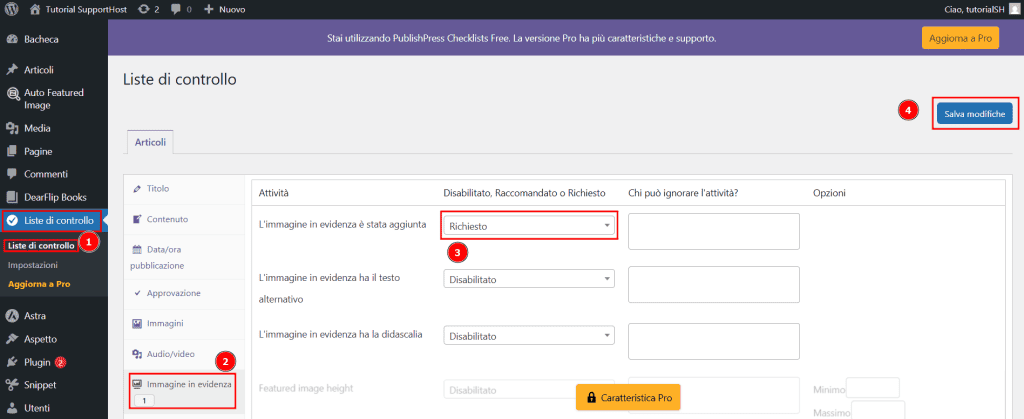This screenshot has width=1024, height=419.
Task: Click the Minimo input field
Action: tap(873, 388)
